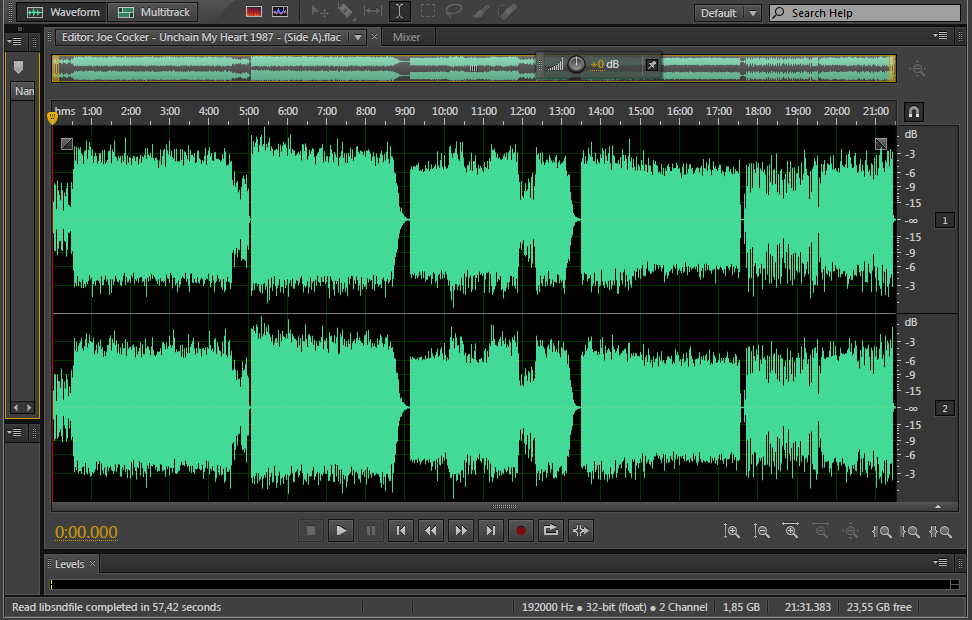Click the Record button
The height and width of the screenshot is (620, 972).
(521, 531)
